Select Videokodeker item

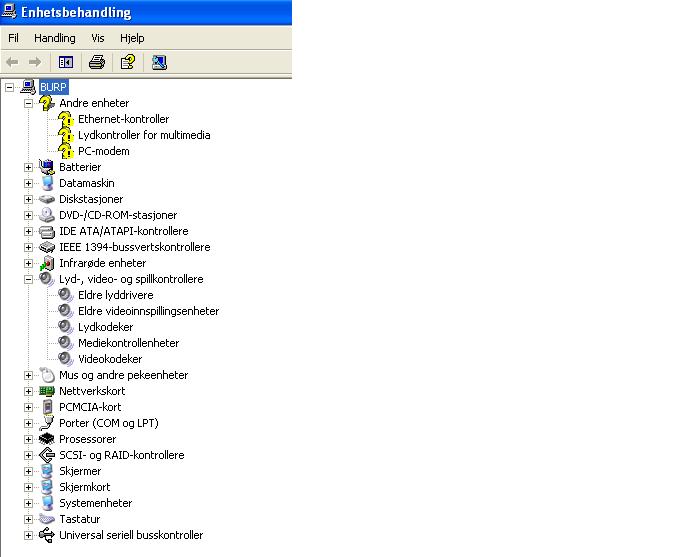[110, 359]
